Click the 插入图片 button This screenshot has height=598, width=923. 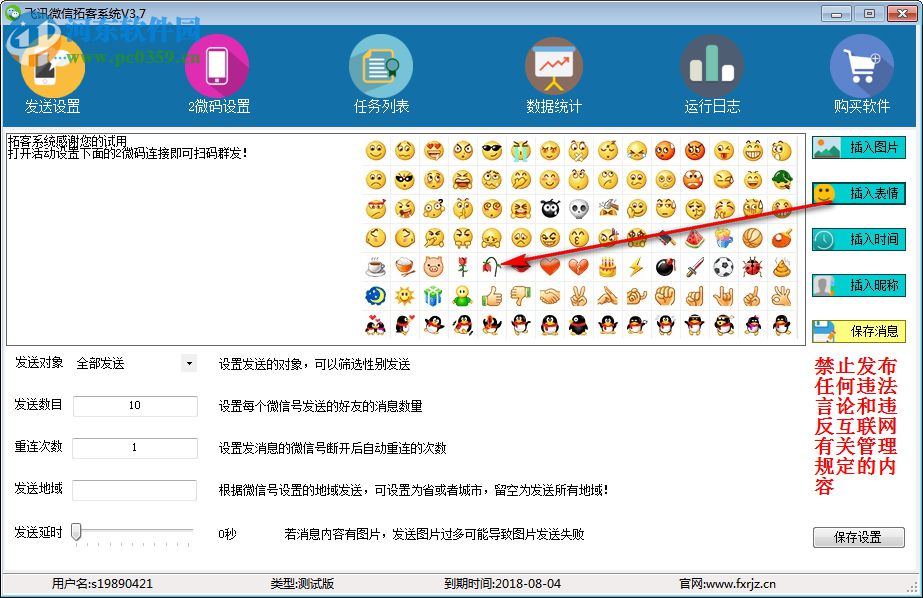pos(858,147)
